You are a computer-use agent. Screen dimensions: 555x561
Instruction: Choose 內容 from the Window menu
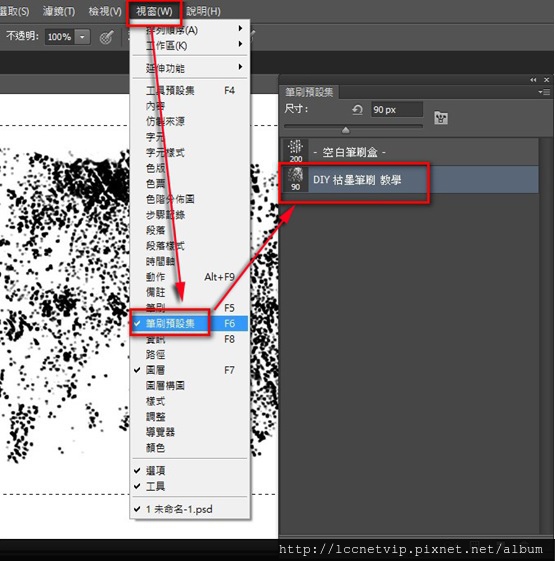190,106
